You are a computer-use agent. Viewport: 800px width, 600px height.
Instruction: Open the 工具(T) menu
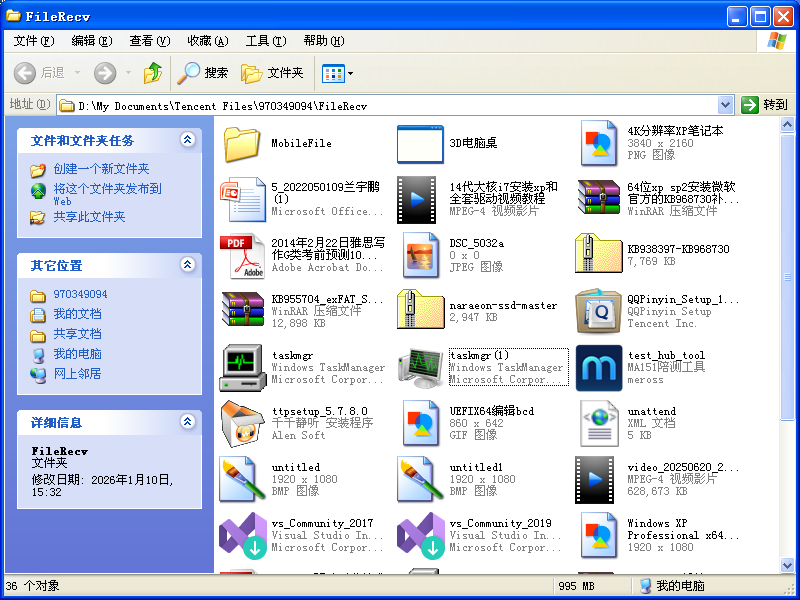[265, 41]
